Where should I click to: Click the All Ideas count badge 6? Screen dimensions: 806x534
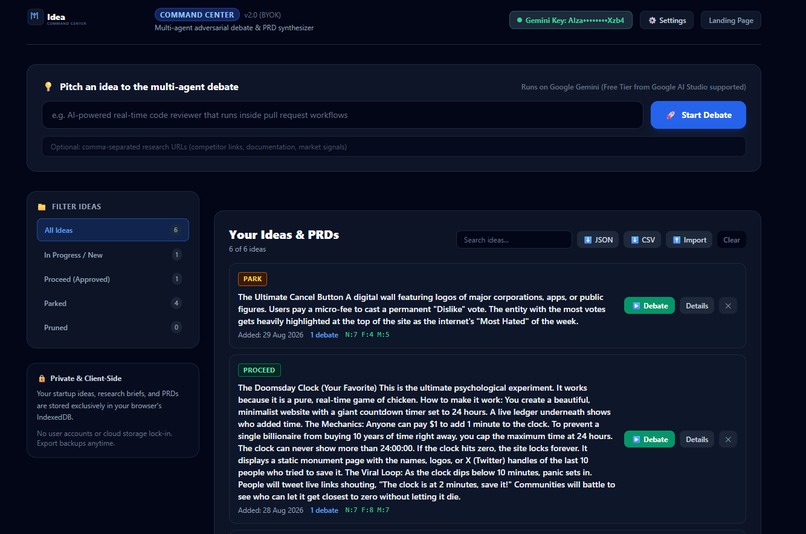pos(175,230)
